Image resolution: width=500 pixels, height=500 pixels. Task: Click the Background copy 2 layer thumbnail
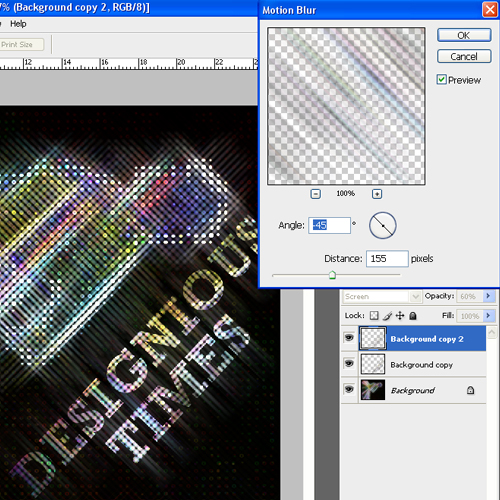(373, 339)
